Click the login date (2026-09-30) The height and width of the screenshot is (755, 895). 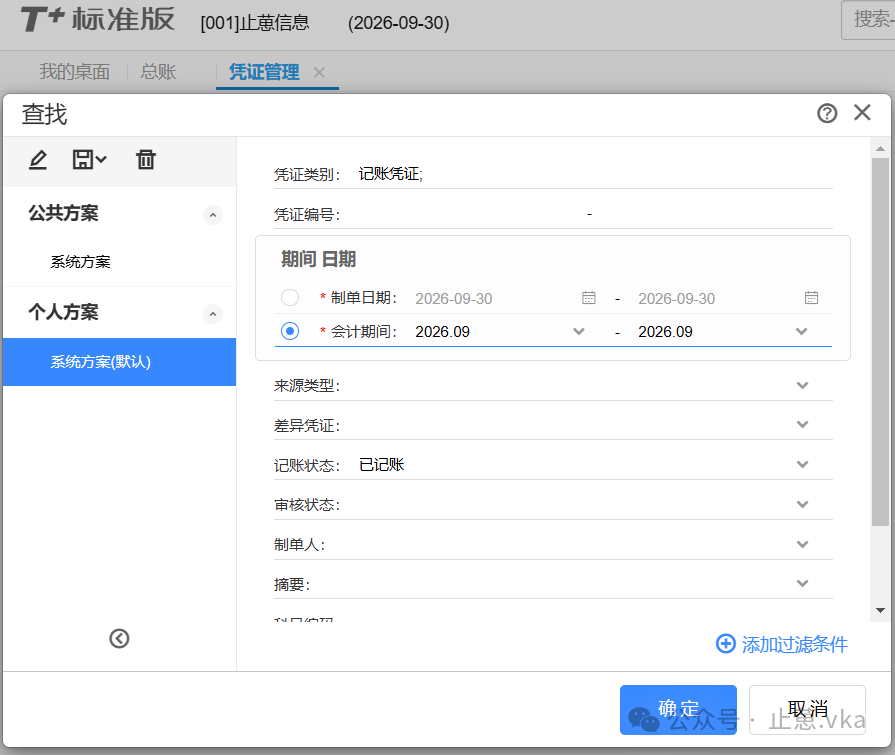[398, 23]
